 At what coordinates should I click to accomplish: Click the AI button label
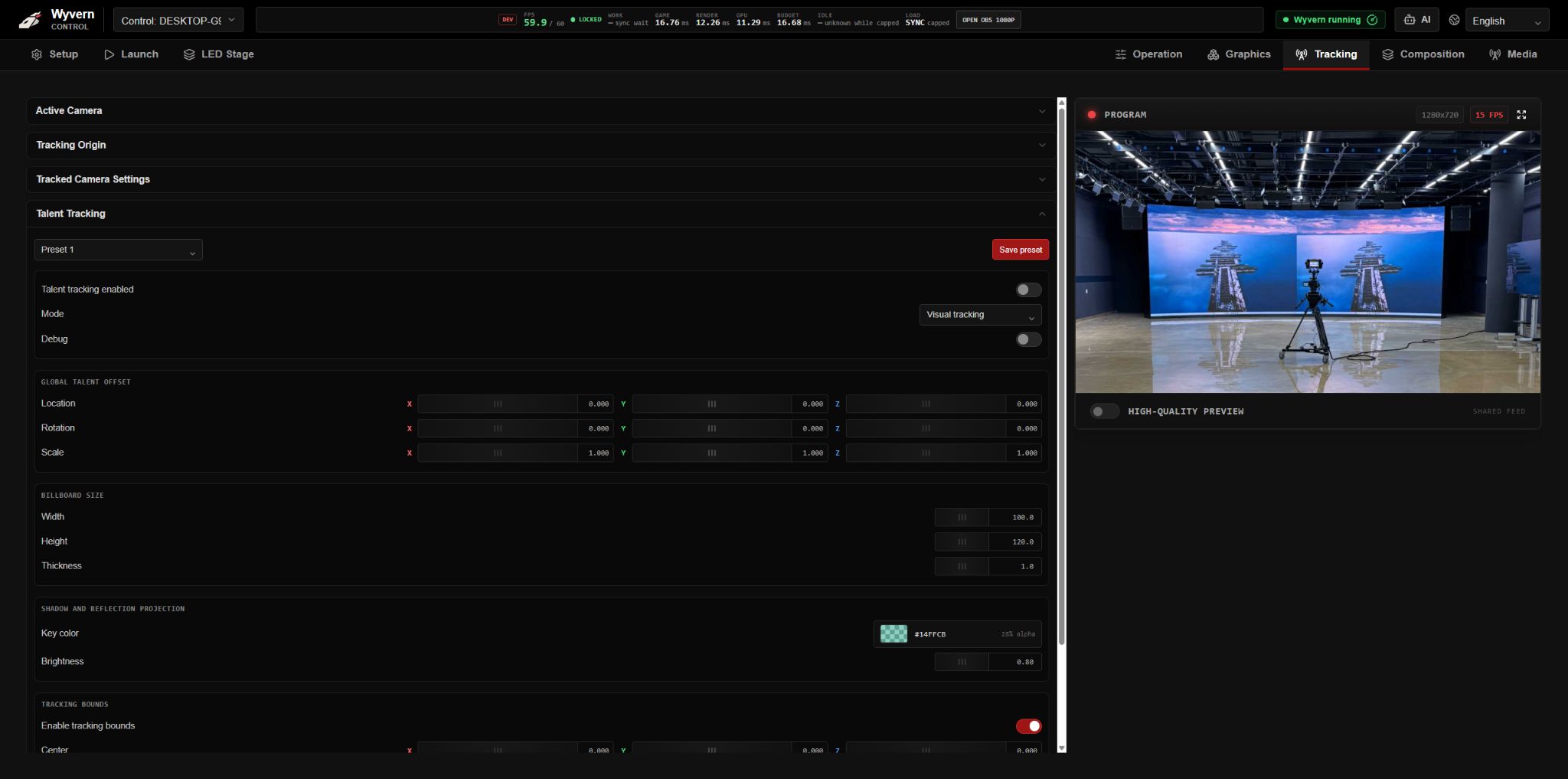click(x=1426, y=20)
